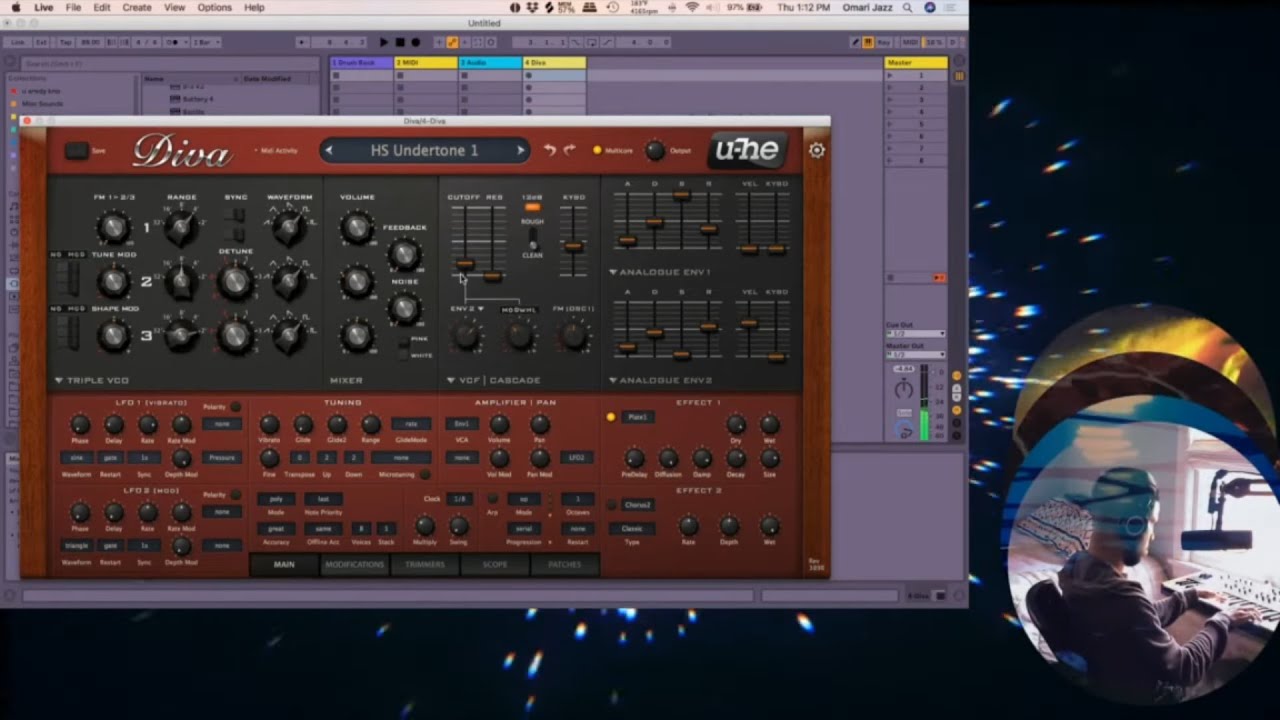Open preset name HS Undertone 1
1280x720 pixels.
pos(424,151)
